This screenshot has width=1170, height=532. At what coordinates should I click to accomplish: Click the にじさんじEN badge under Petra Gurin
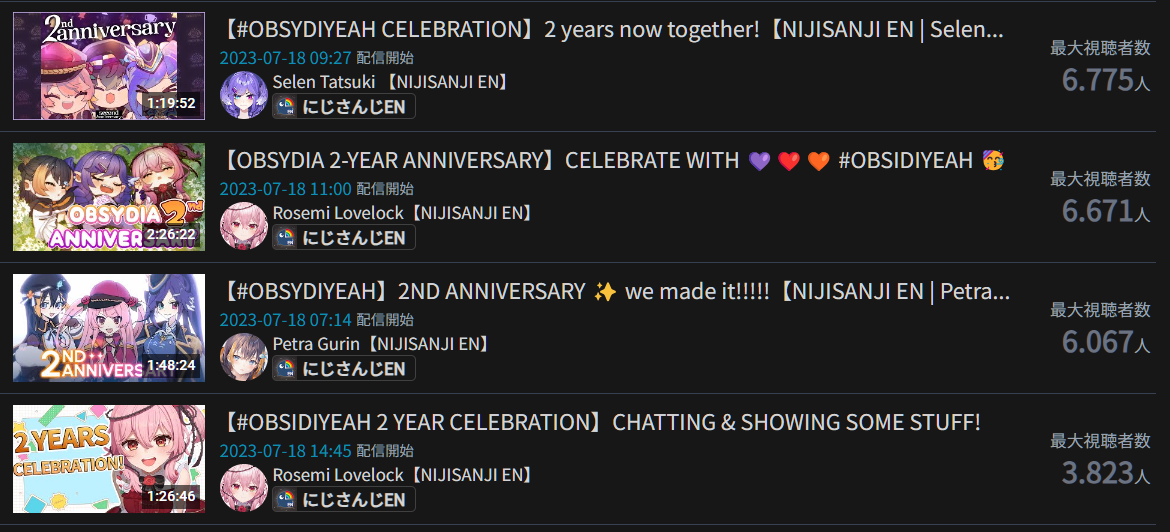pyautogui.click(x=343, y=369)
